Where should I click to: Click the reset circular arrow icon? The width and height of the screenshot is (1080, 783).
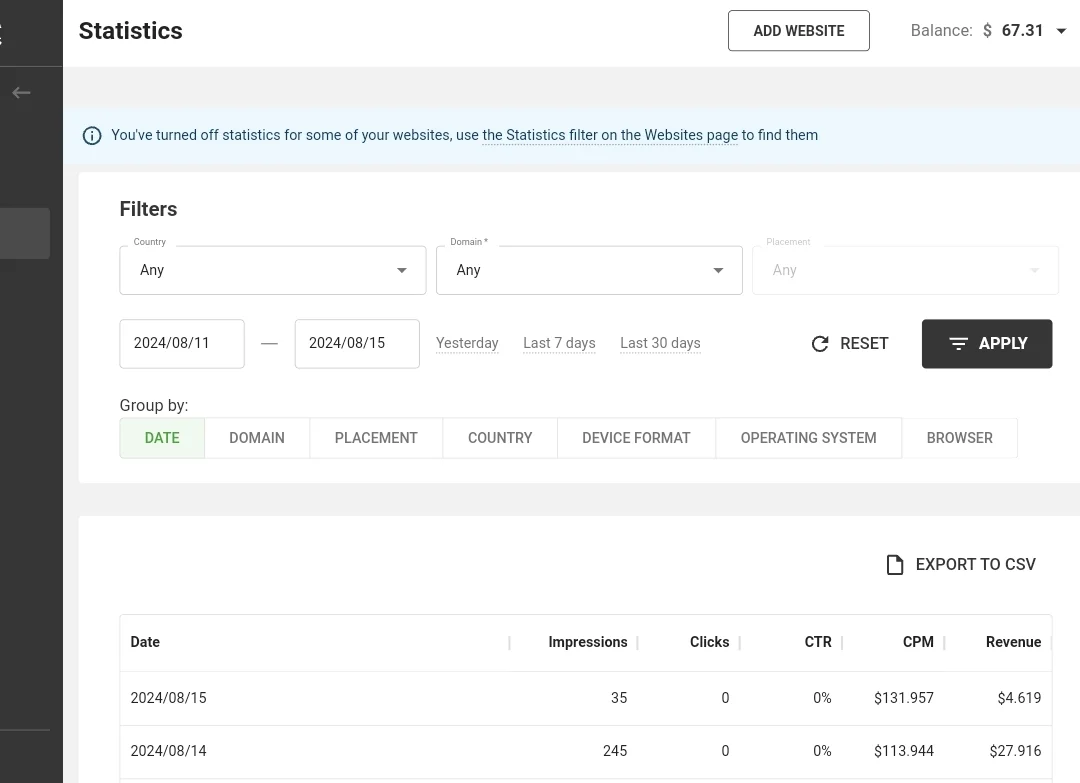[x=820, y=344]
